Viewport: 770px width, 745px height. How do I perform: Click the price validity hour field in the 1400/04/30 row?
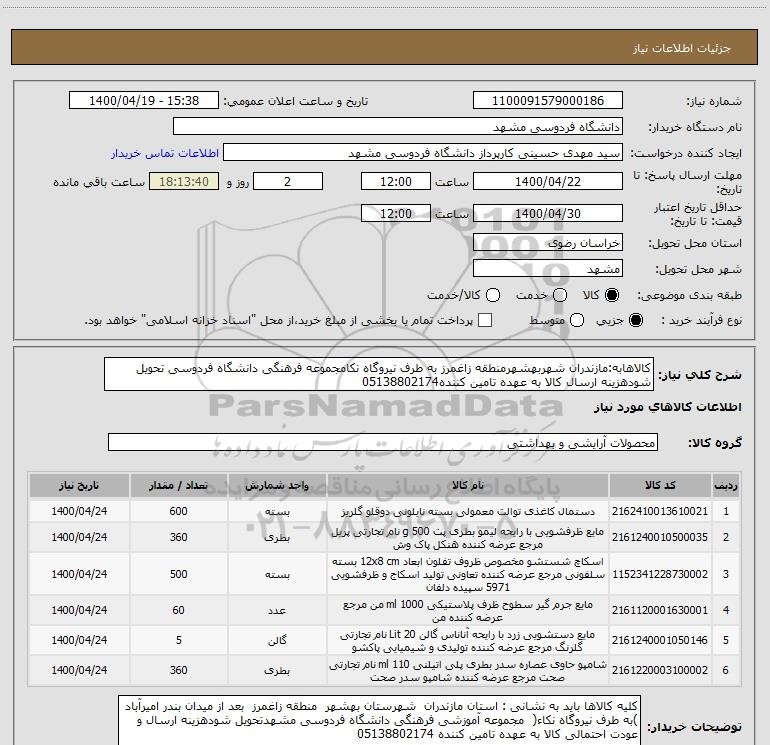[396, 213]
